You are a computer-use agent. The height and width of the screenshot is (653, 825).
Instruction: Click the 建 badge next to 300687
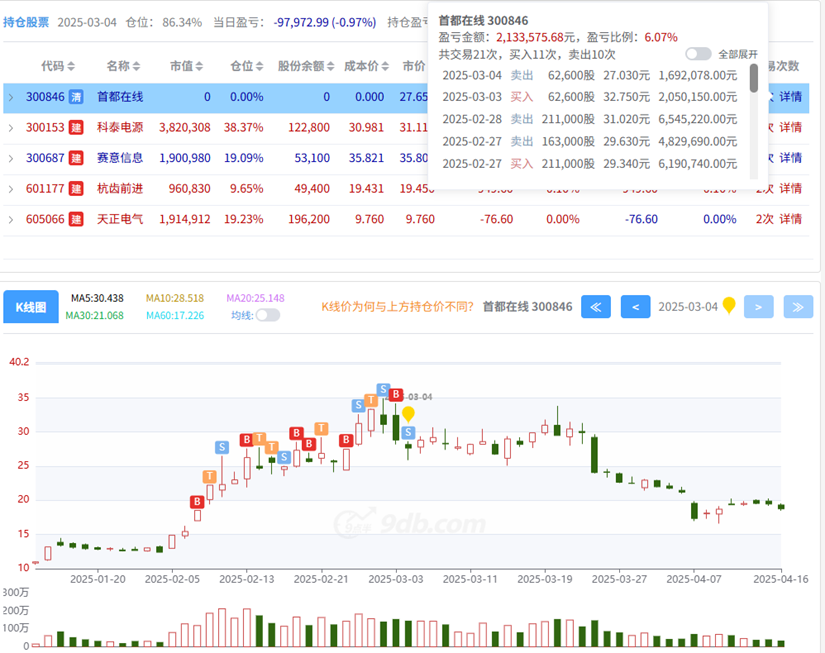point(76,158)
